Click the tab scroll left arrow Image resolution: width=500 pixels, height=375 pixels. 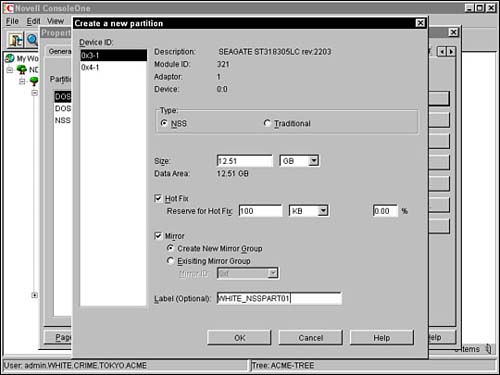(442, 52)
